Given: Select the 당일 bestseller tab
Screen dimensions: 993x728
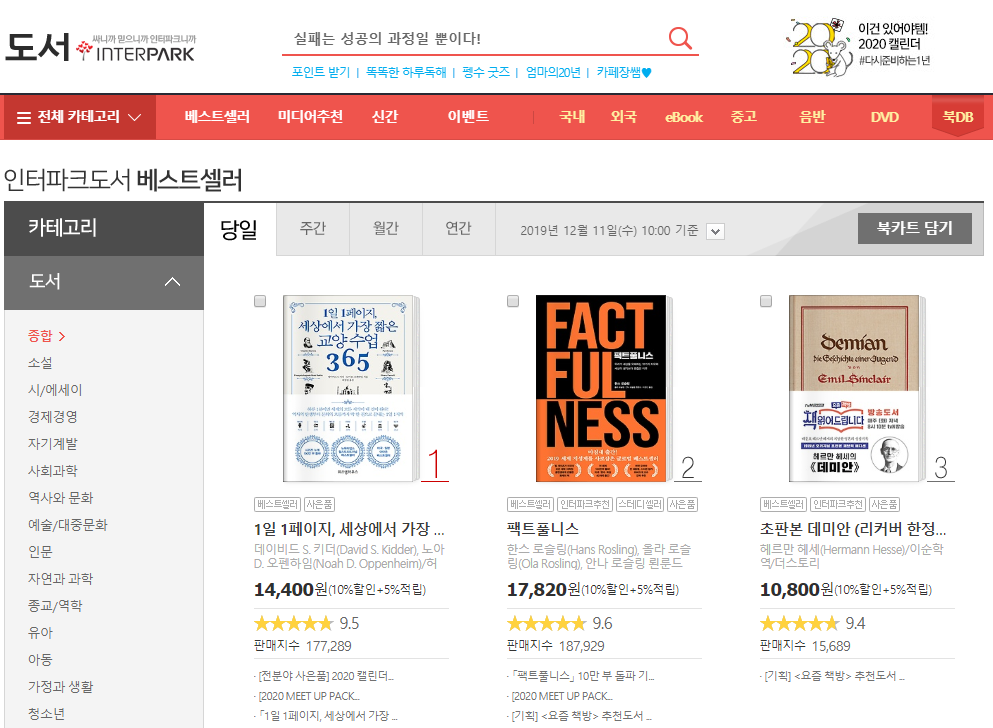Looking at the screenshot, I should point(239,229).
